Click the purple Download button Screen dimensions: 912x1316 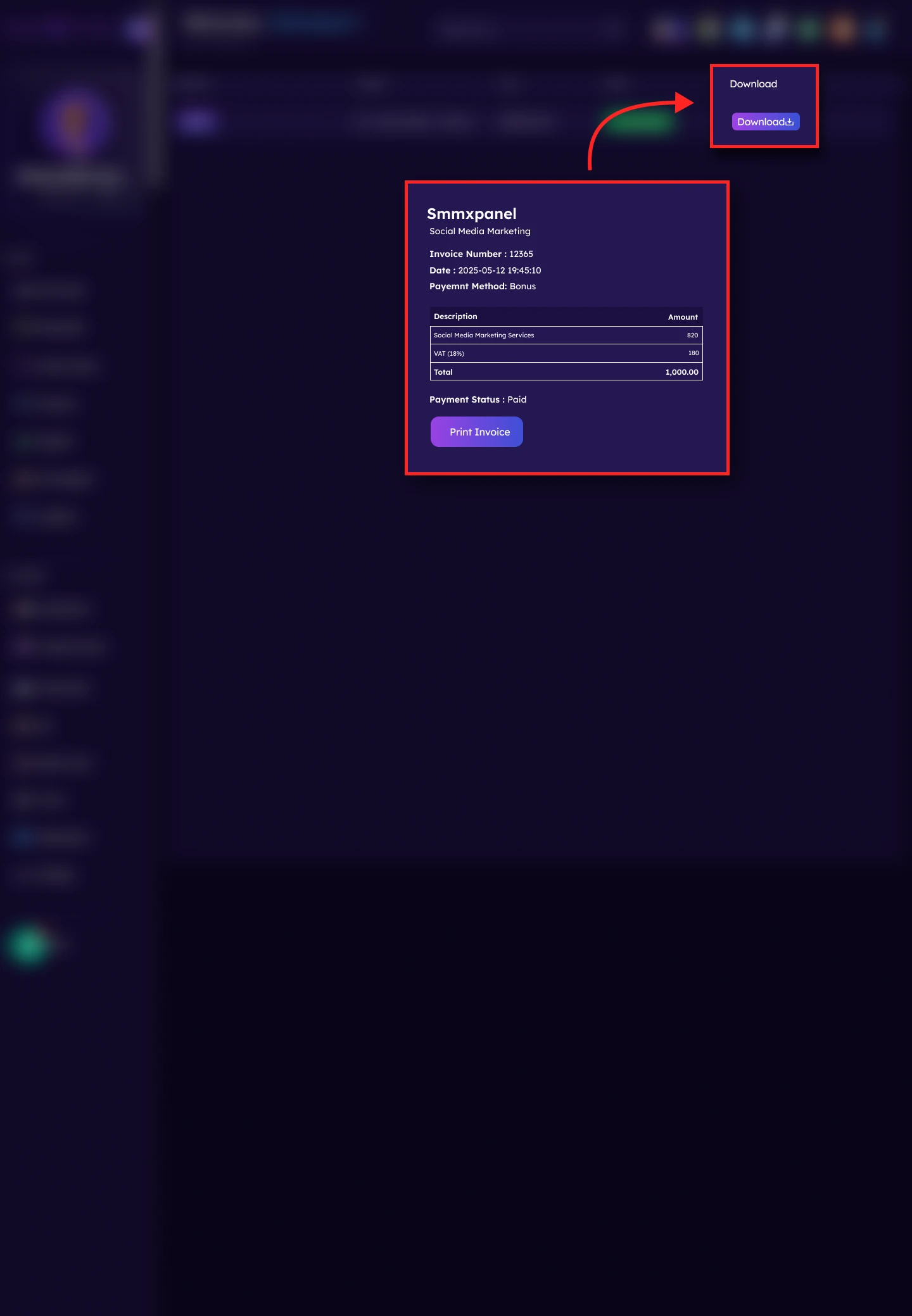[x=766, y=122]
